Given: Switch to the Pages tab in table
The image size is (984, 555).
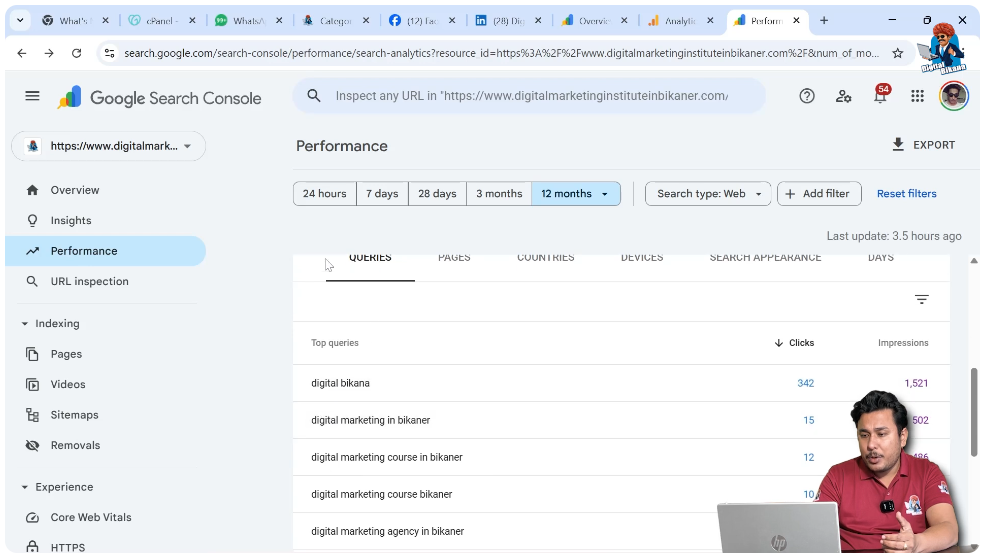Looking at the screenshot, I should tap(454, 259).
